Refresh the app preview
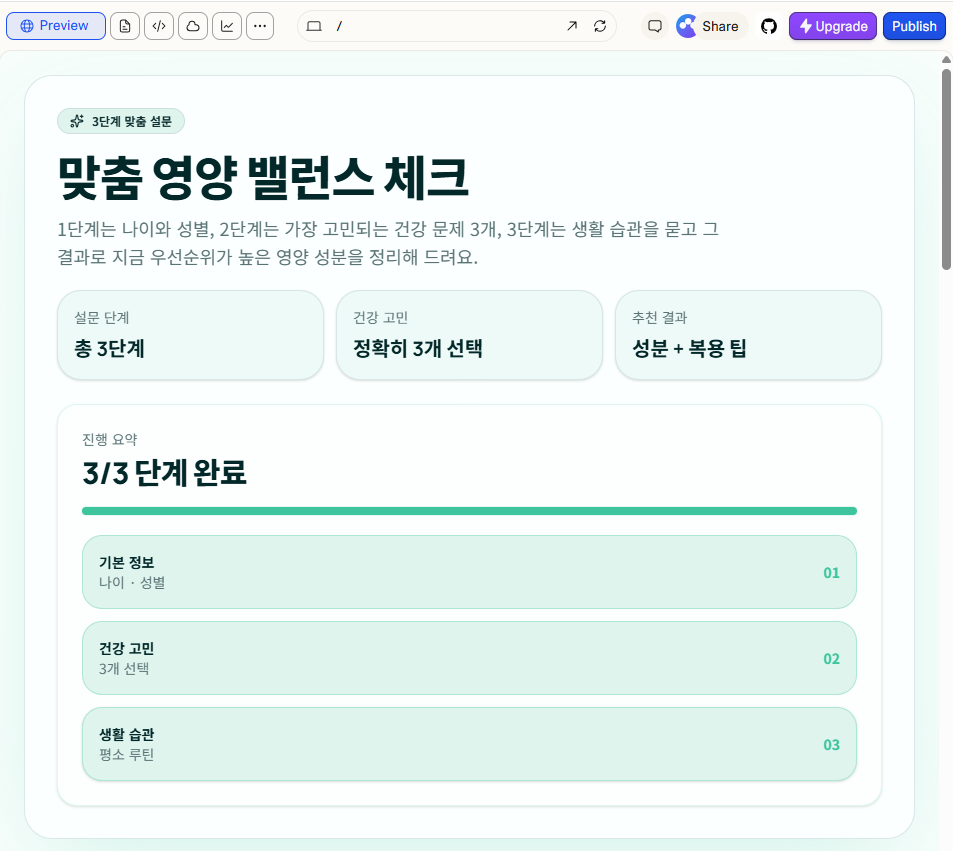This screenshot has width=953, height=851. coord(599,27)
